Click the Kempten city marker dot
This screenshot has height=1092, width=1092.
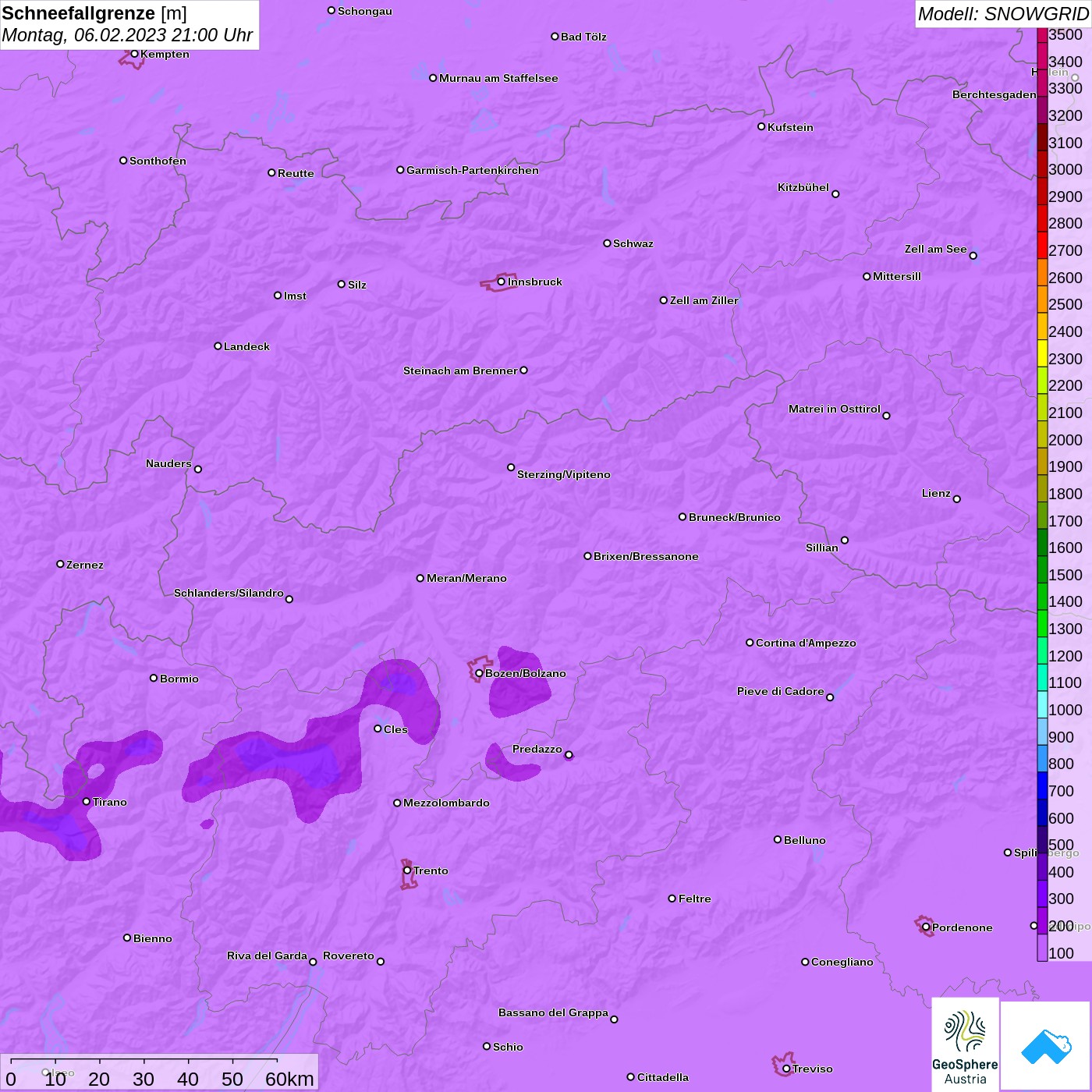(134, 54)
